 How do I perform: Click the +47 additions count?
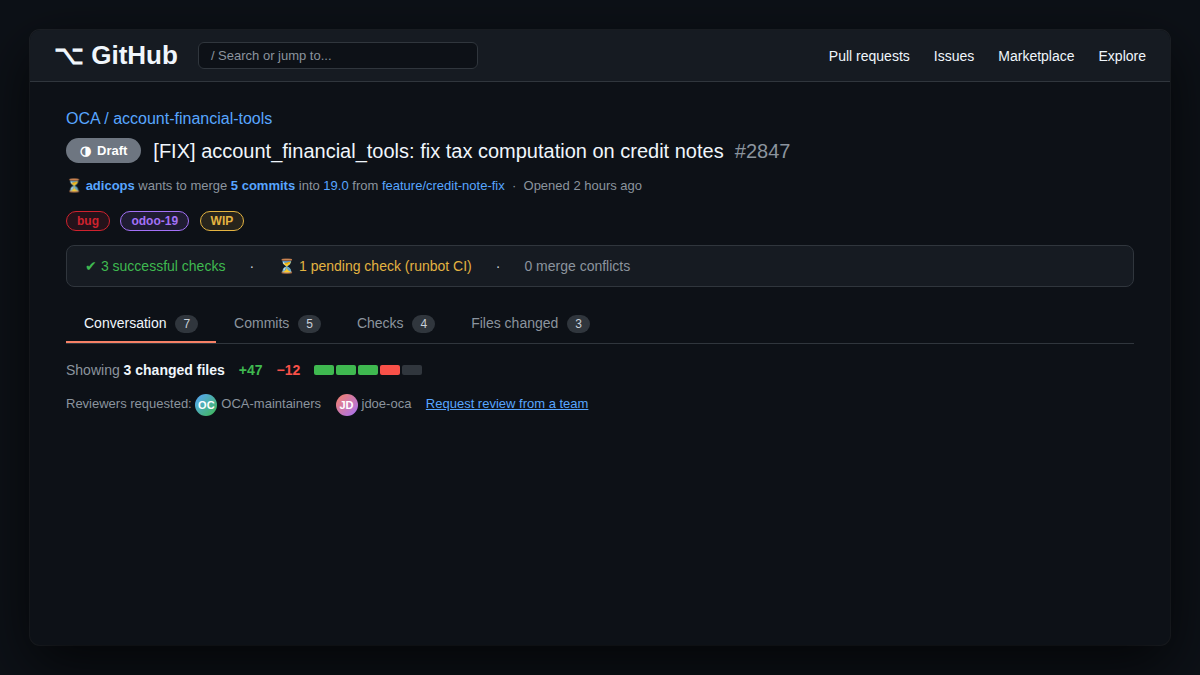tap(250, 370)
